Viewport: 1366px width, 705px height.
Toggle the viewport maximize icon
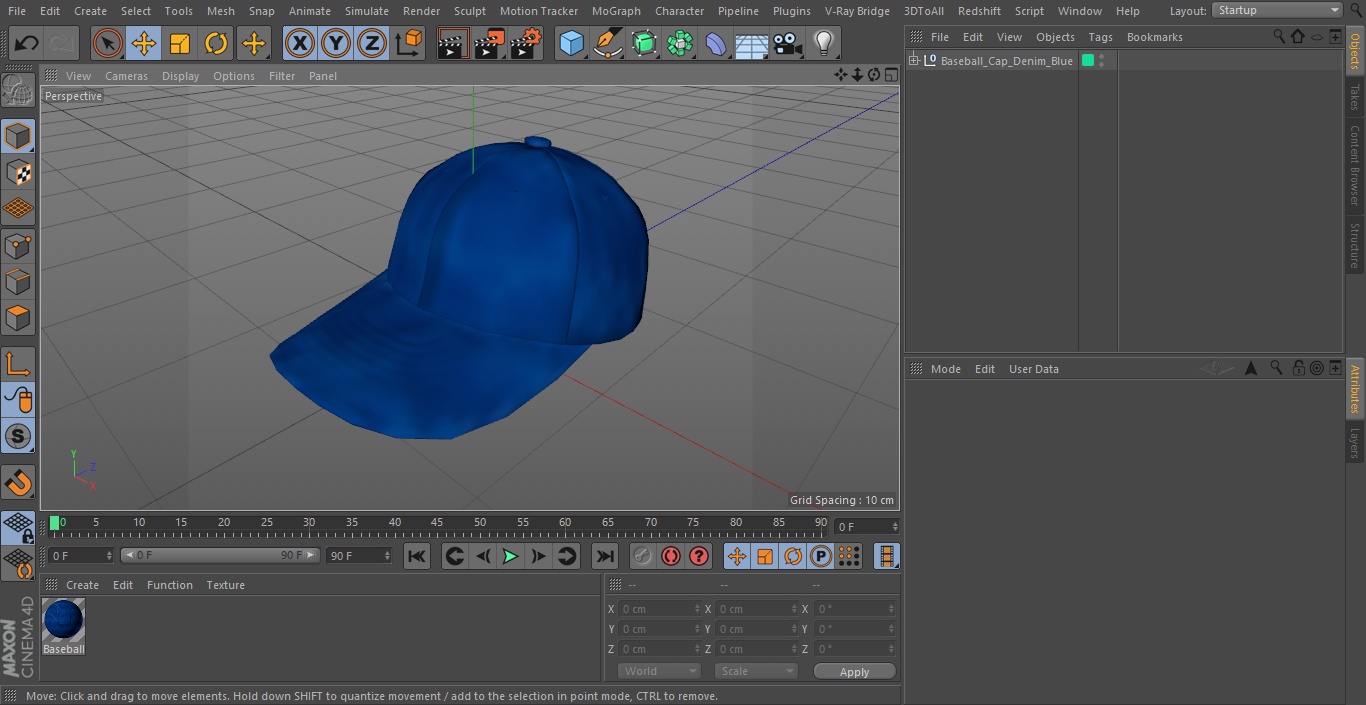[890, 75]
